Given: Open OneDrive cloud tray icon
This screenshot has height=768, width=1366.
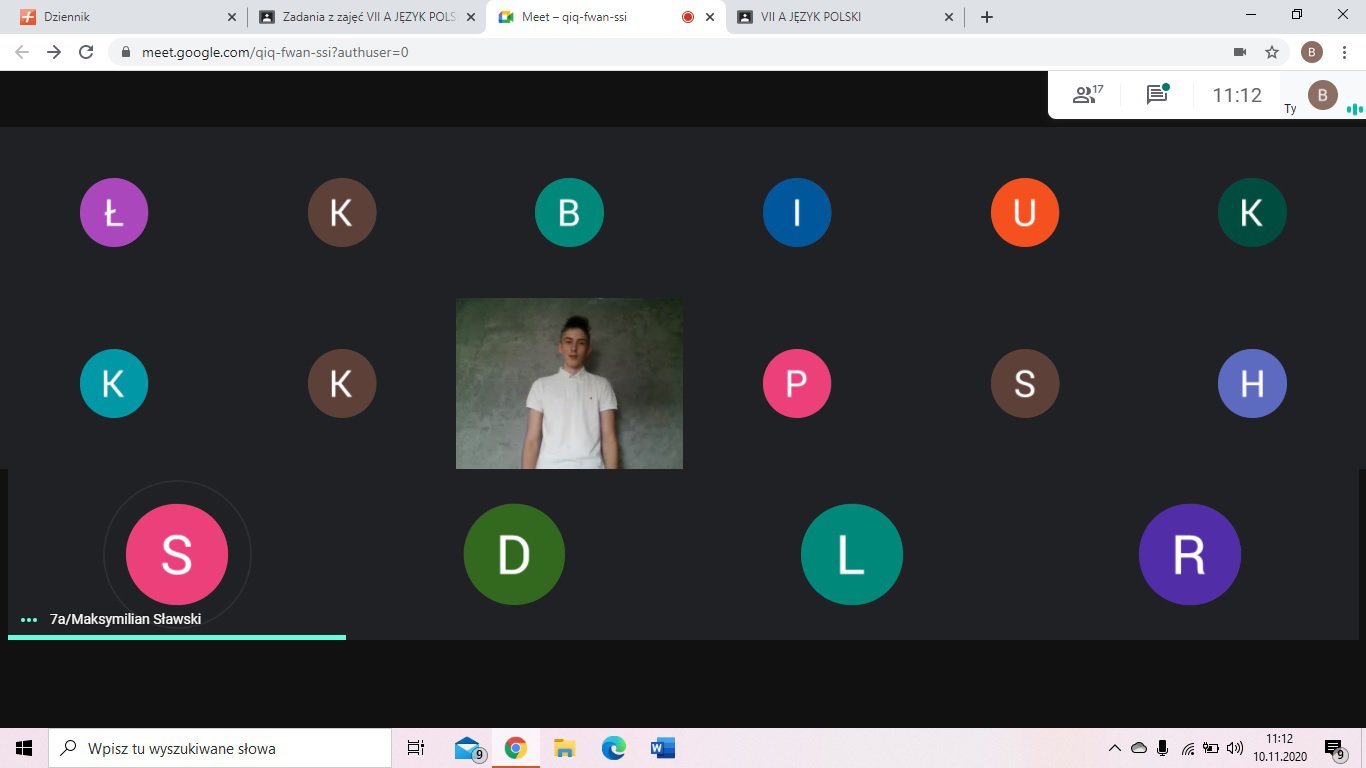Looking at the screenshot, I should pyautogui.click(x=1139, y=748).
